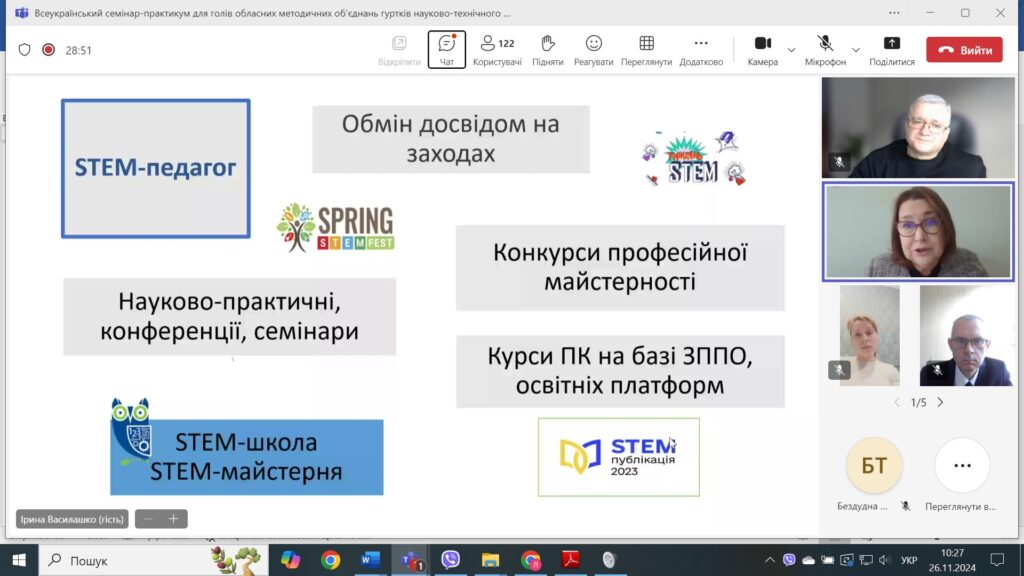Toggle the Камера on or off
1024x576 pixels.
pyautogui.click(x=763, y=50)
